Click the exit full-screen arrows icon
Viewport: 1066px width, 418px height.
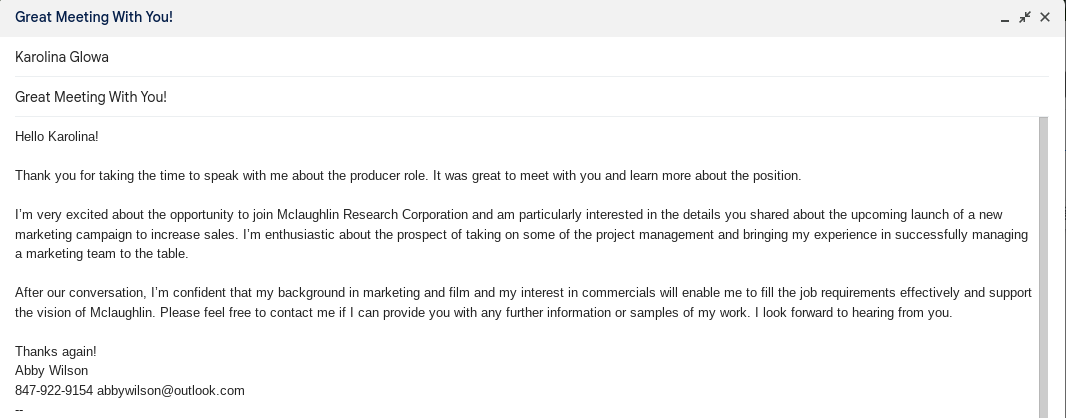click(x=1025, y=18)
